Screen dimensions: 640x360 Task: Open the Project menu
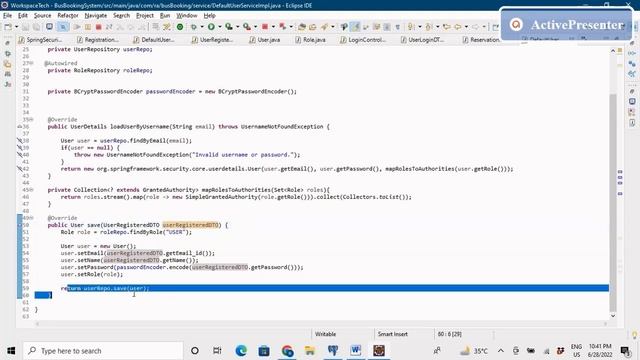click(x=145, y=16)
